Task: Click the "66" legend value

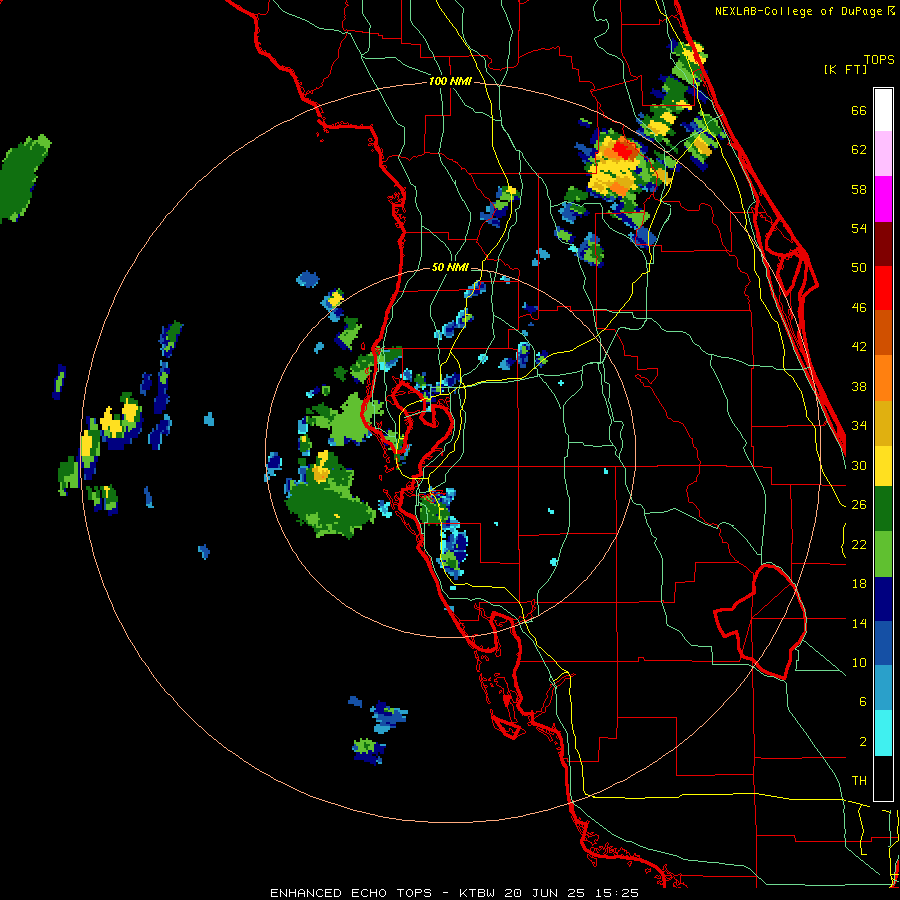Action: (x=859, y=111)
